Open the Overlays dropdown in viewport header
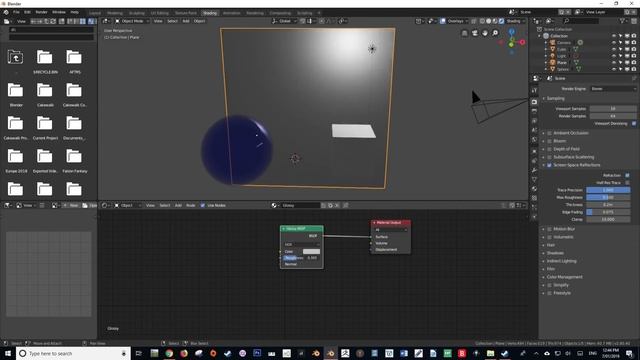640x360 pixels. (x=458, y=21)
